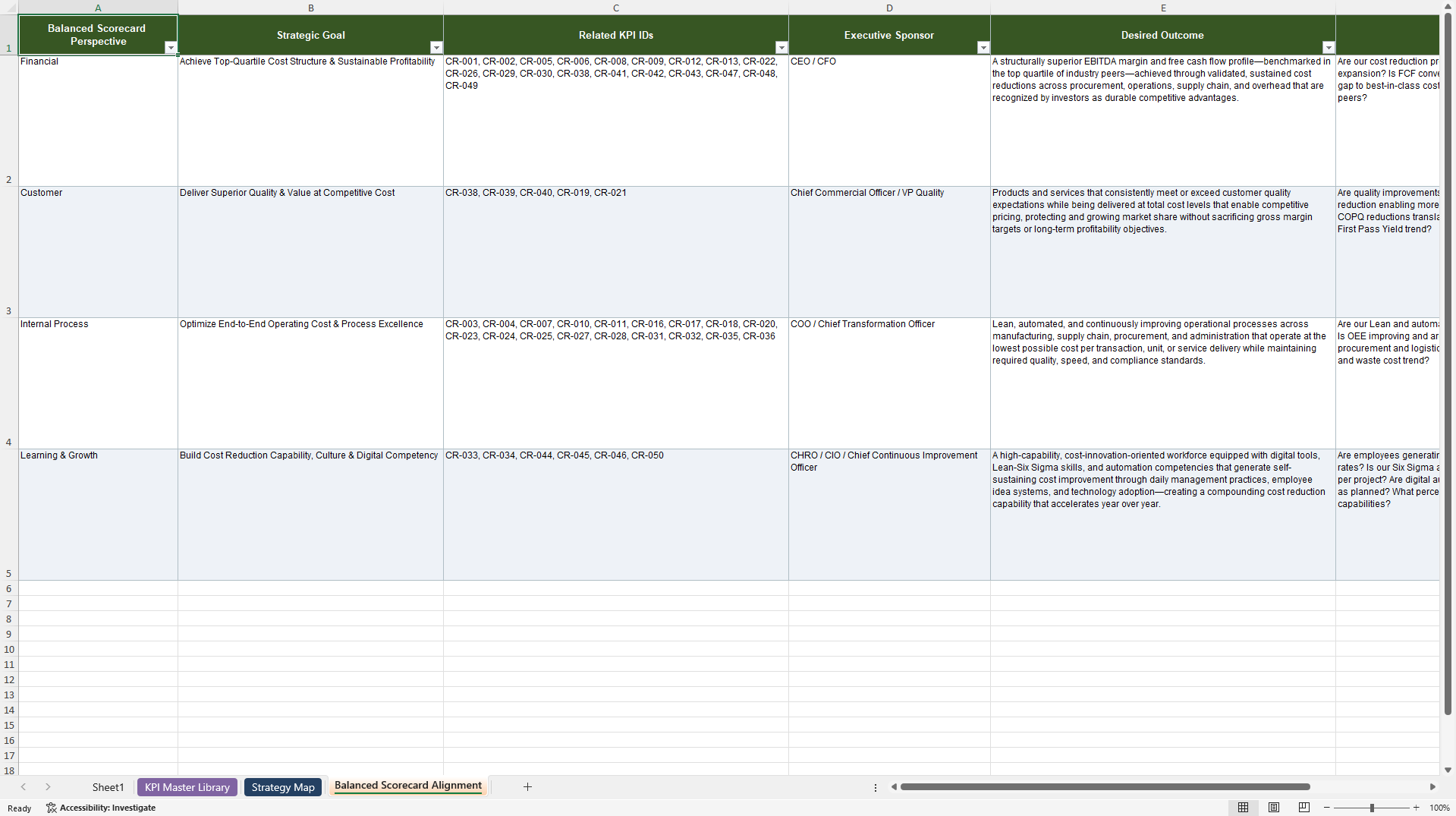1456x816 pixels.
Task: Select 'Deliver Superior Quality & Value' goal cell
Action: [311, 252]
